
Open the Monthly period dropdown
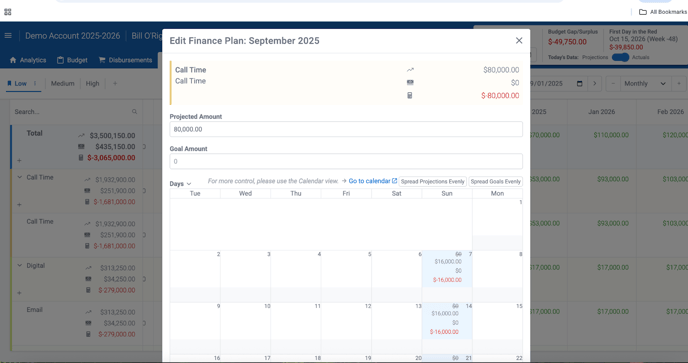point(645,83)
